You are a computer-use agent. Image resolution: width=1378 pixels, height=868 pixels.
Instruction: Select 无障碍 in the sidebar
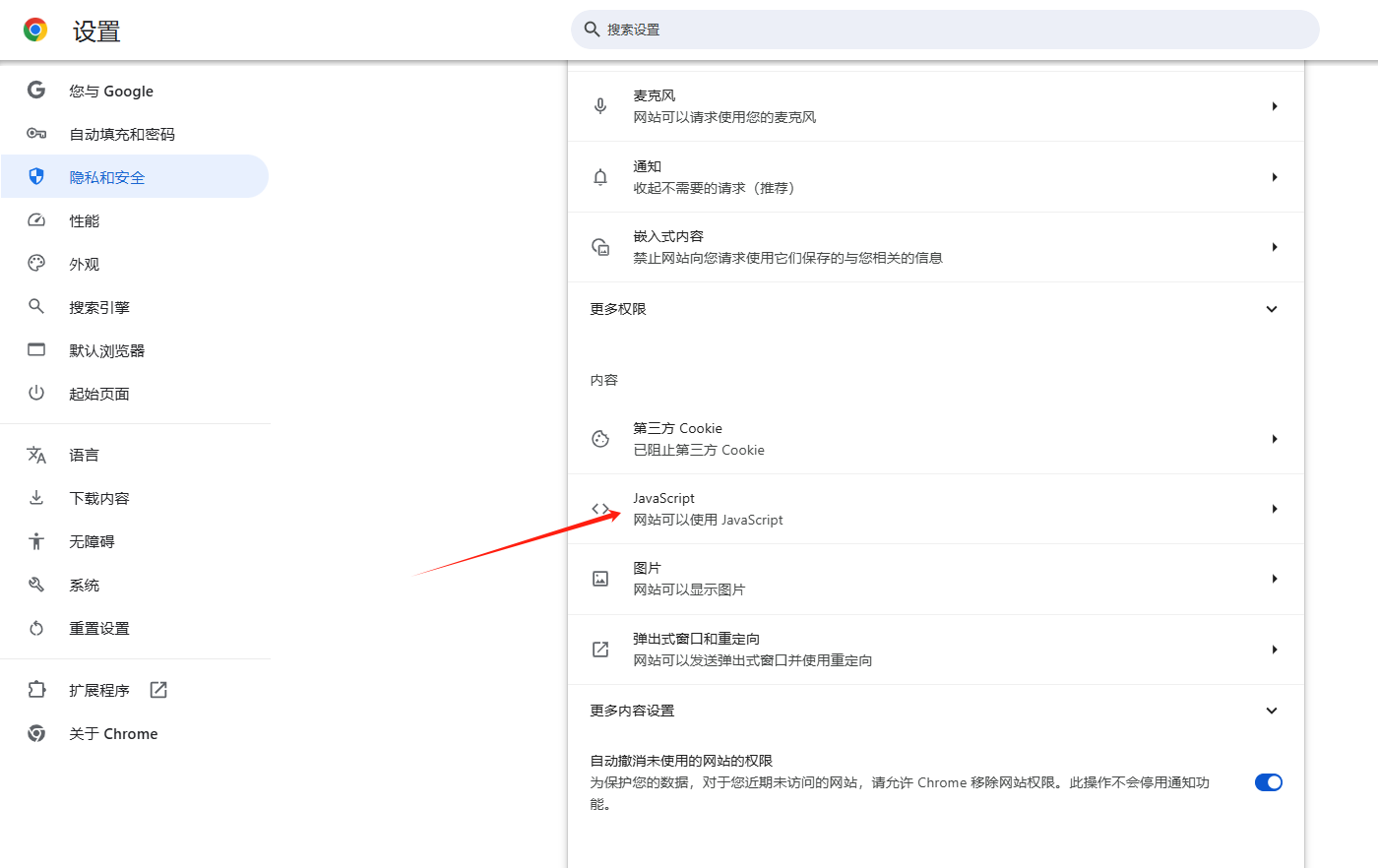click(x=135, y=541)
